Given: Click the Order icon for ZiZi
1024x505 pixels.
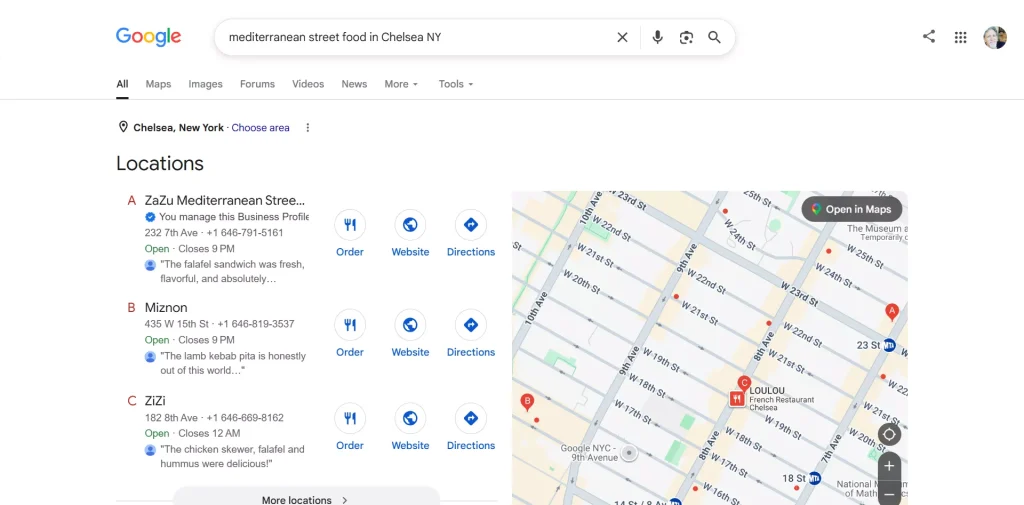Looking at the screenshot, I should (x=350, y=418).
